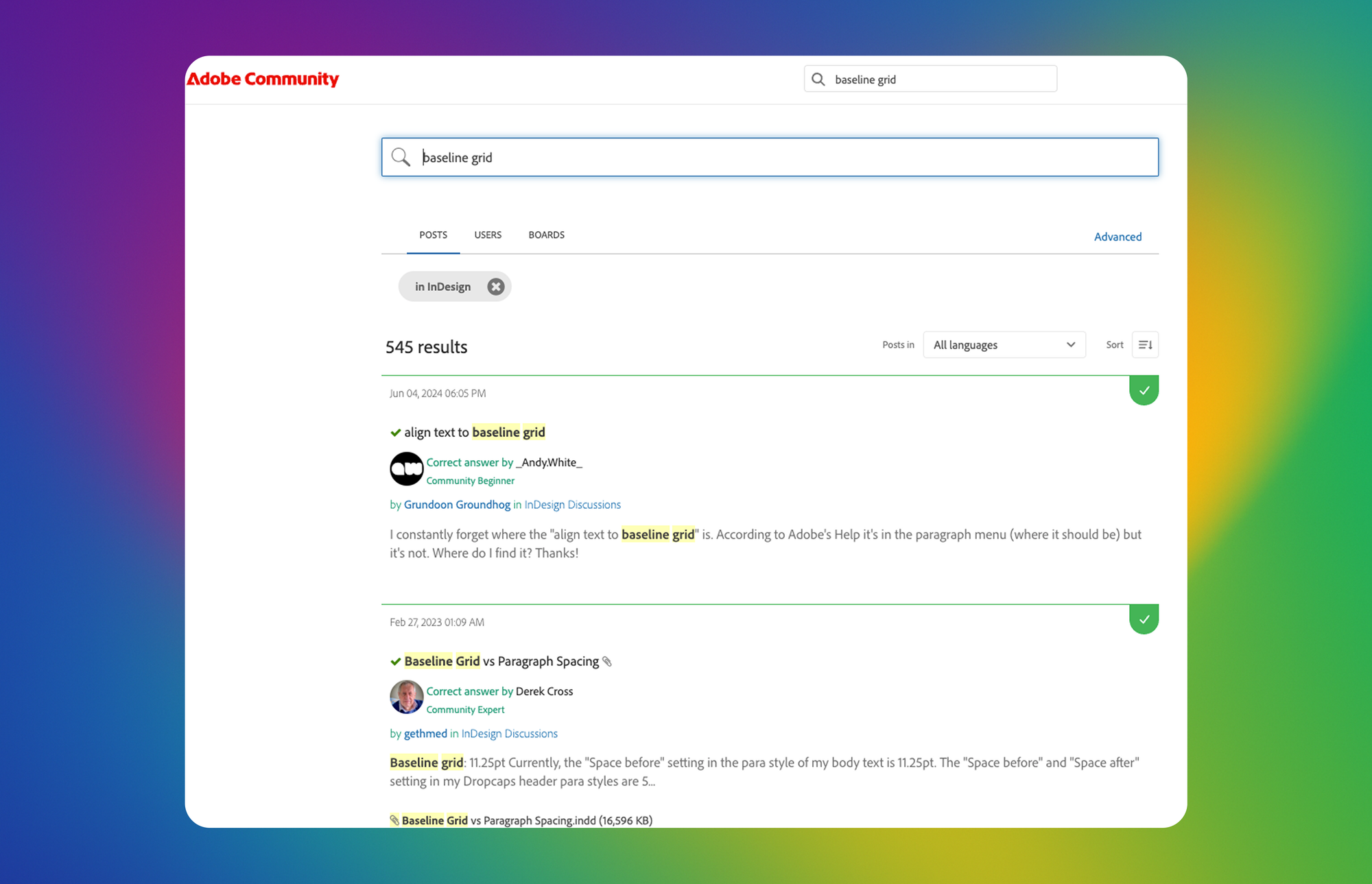Screen dimensions: 1372x884
Task: Open the Advanced search link
Action: (1117, 237)
